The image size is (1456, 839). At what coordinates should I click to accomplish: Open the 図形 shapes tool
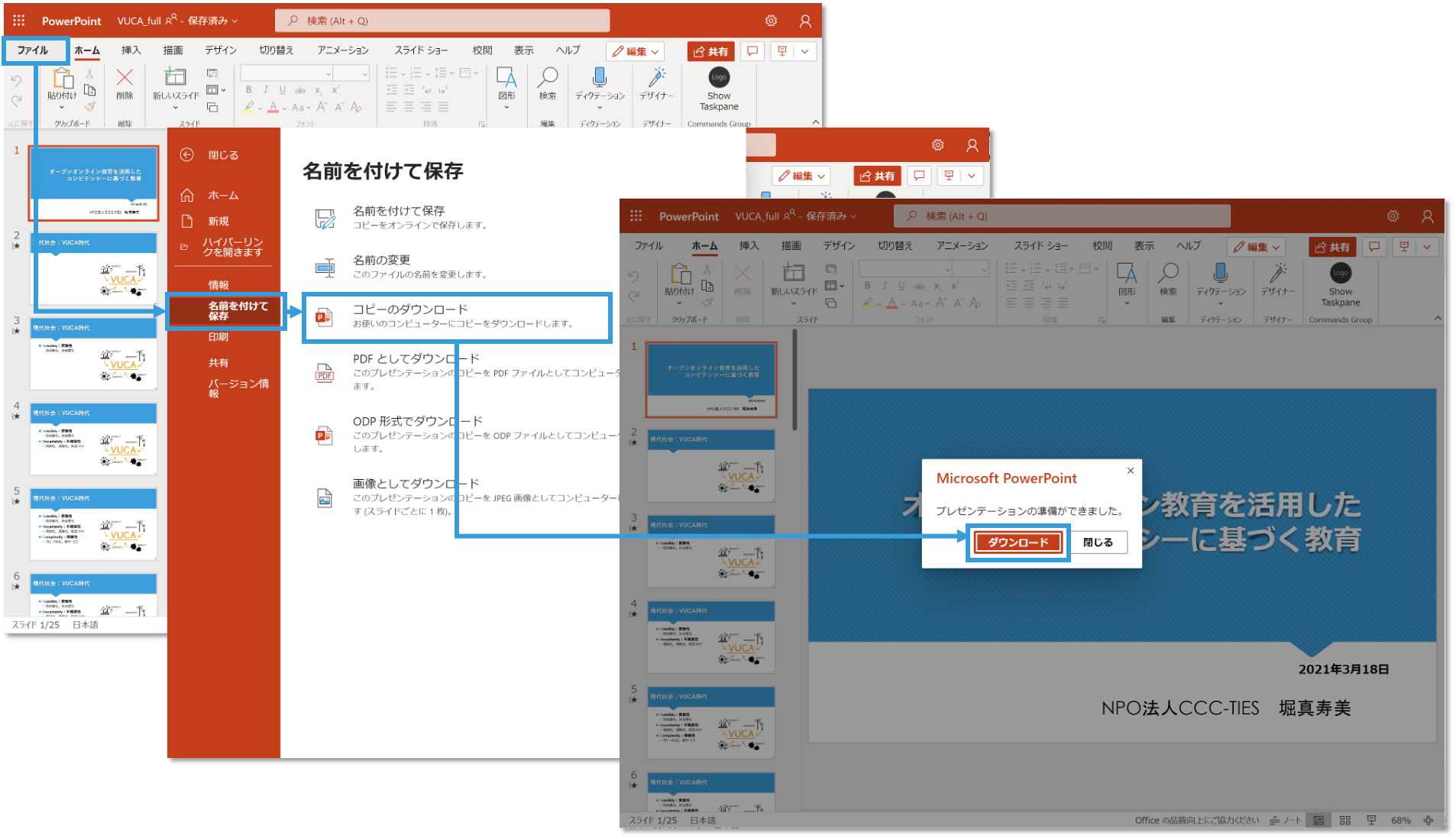[x=506, y=78]
